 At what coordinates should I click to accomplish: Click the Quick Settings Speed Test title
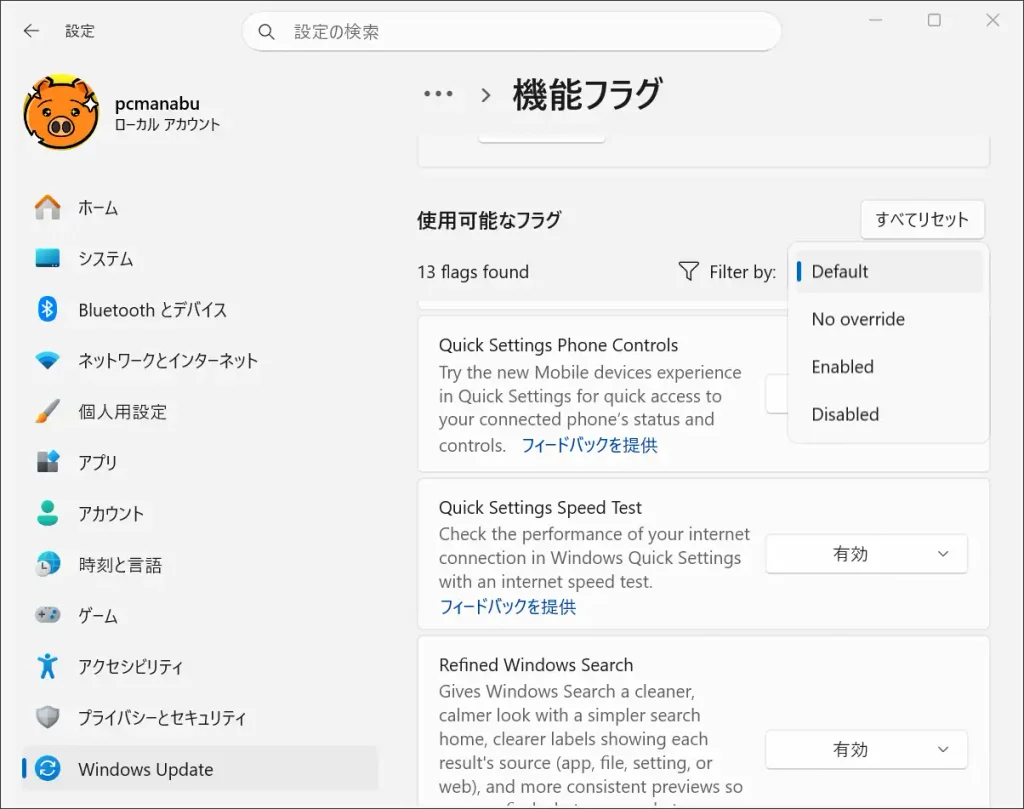click(x=540, y=507)
